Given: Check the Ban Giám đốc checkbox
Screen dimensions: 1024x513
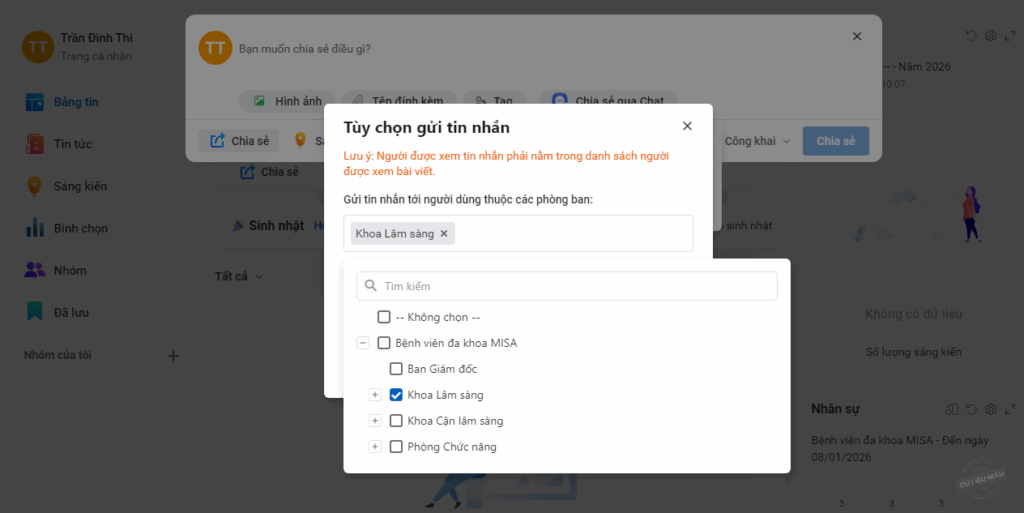Looking at the screenshot, I should pyautogui.click(x=396, y=369).
